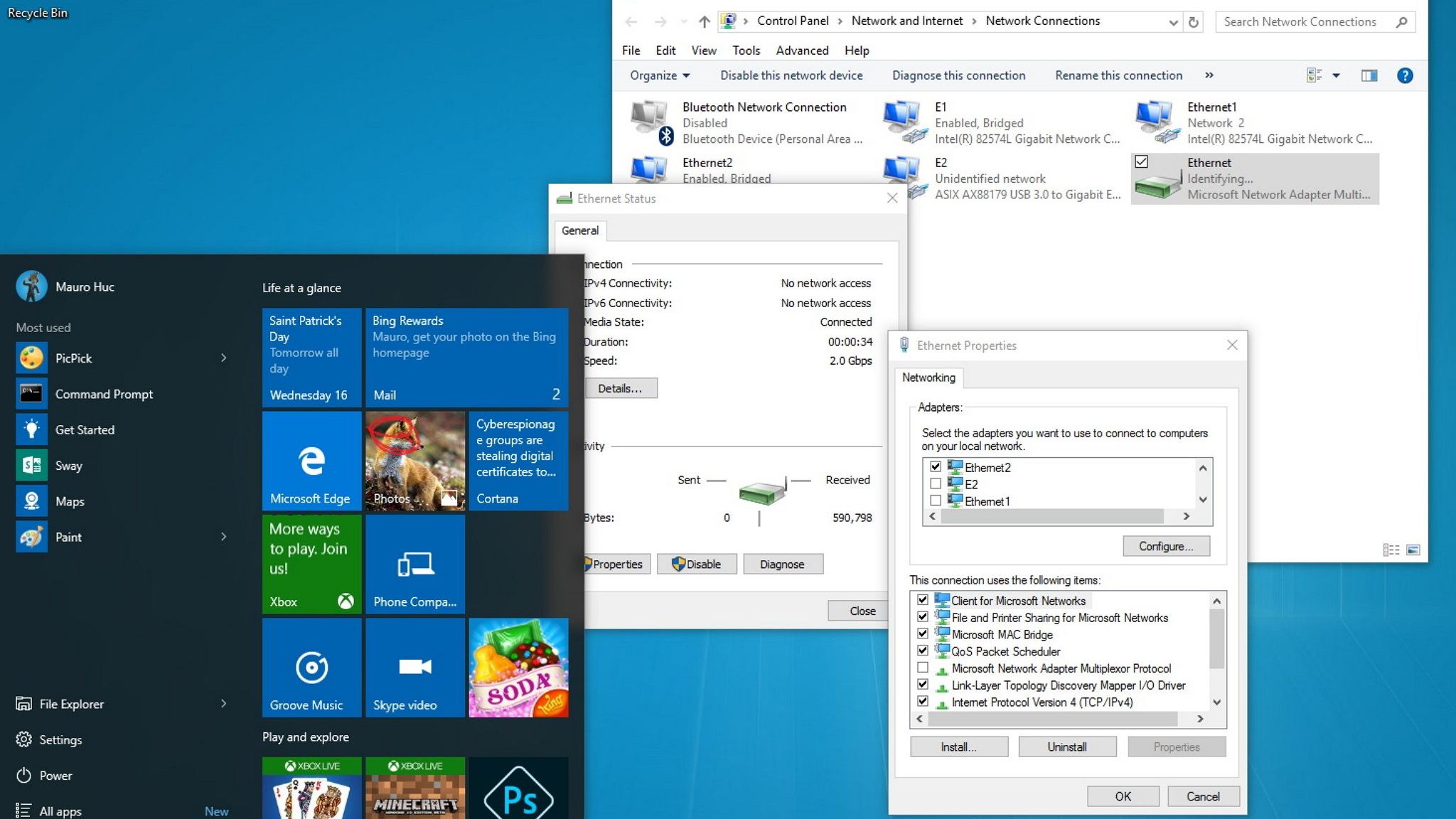Open the Advanced menu
Screen dimensions: 1456x819
point(801,50)
